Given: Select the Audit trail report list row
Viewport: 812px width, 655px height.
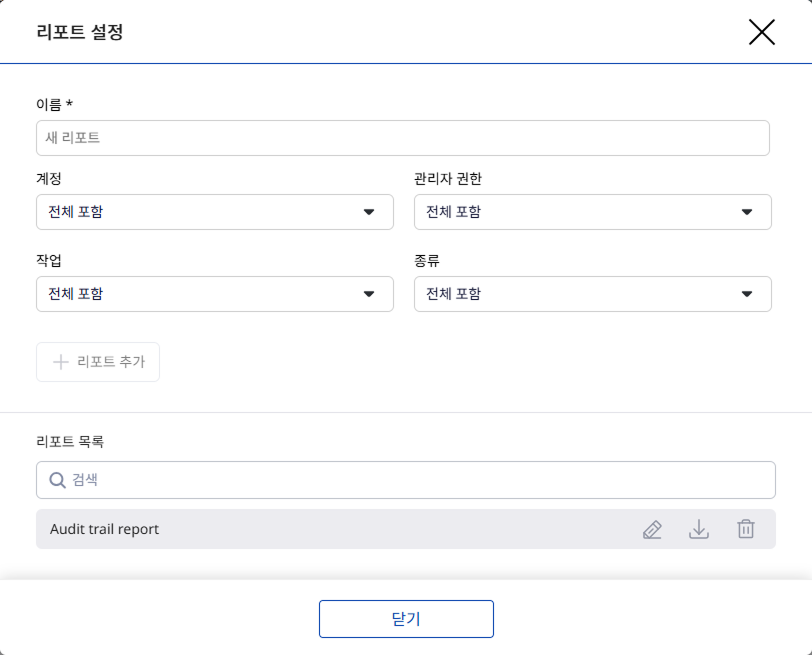Looking at the screenshot, I should pos(300,530).
